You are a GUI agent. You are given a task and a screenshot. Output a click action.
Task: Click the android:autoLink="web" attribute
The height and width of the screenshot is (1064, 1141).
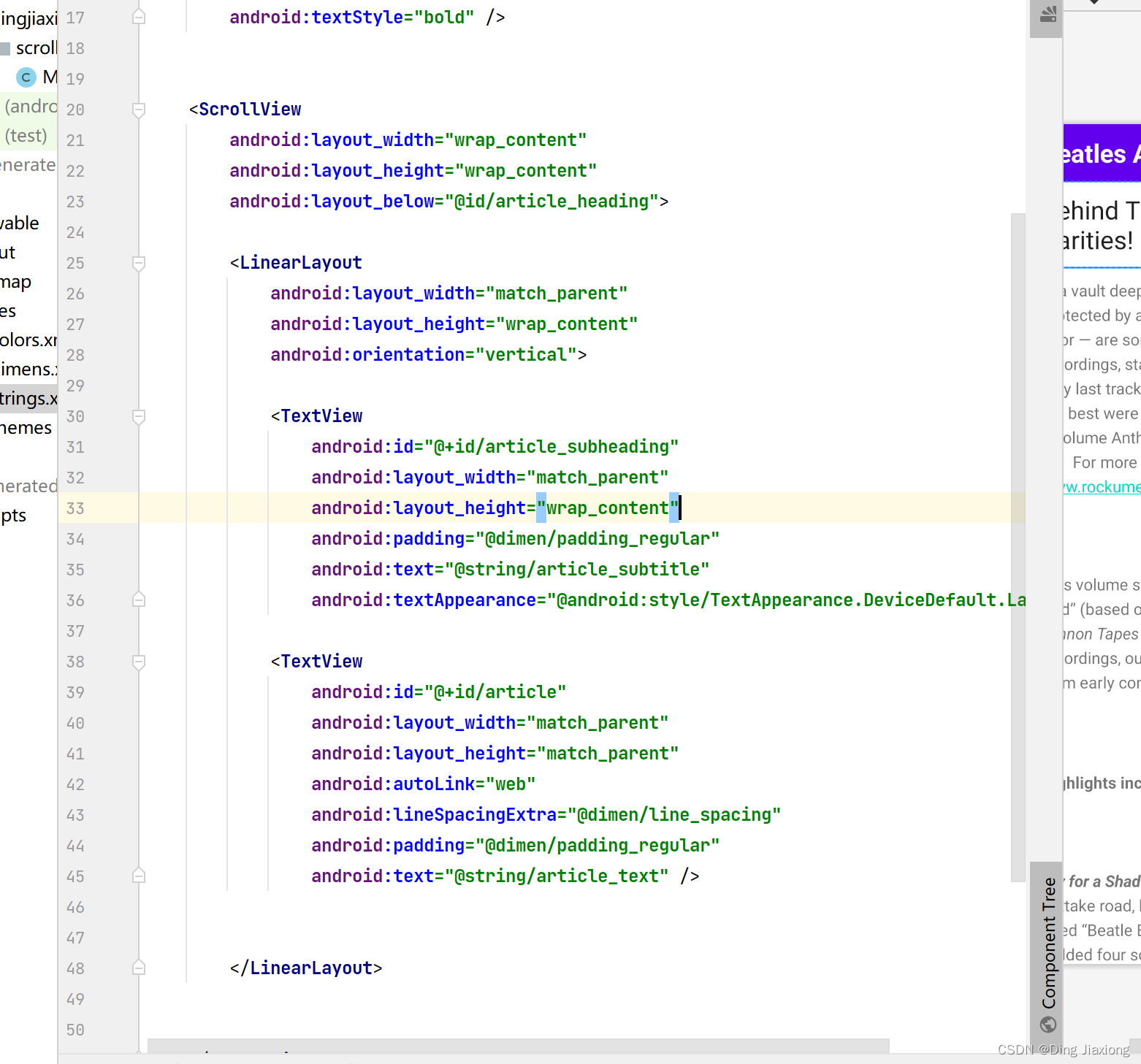[423, 784]
